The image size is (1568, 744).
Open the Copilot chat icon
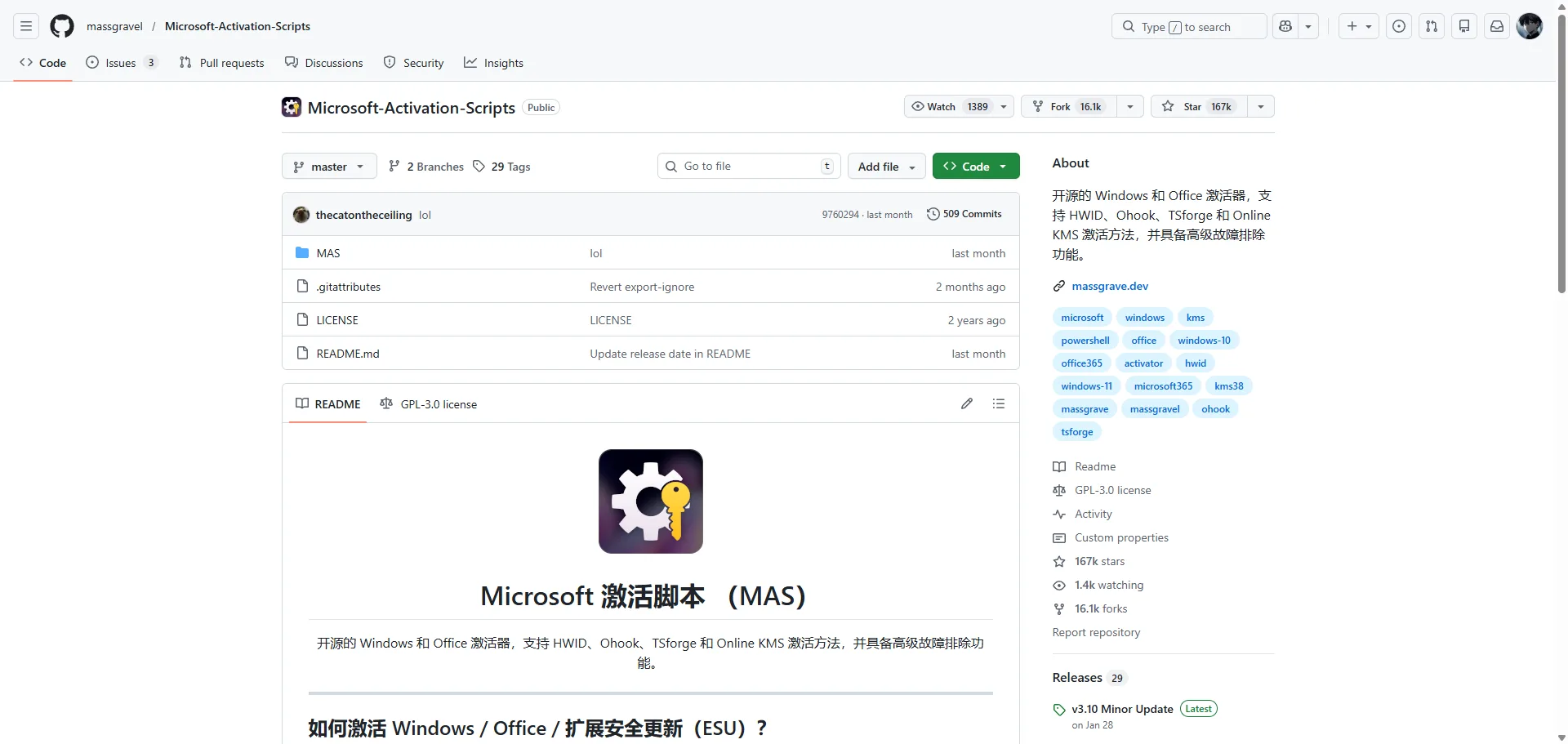pos(1285,26)
